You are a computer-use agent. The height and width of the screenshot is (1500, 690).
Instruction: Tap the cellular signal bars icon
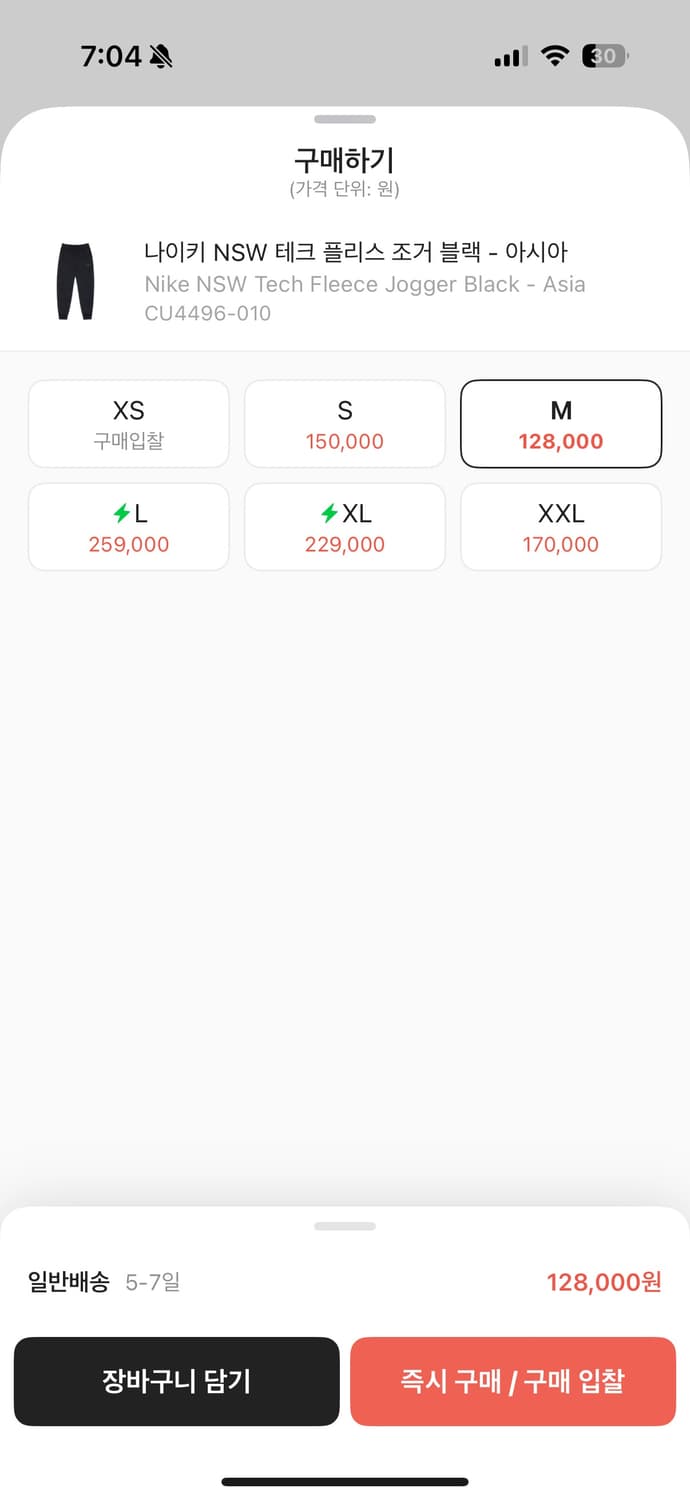(x=510, y=57)
